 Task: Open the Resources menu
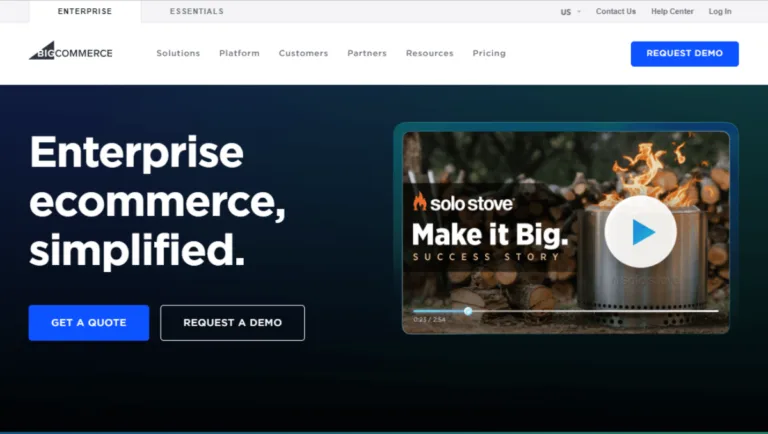[x=430, y=53]
